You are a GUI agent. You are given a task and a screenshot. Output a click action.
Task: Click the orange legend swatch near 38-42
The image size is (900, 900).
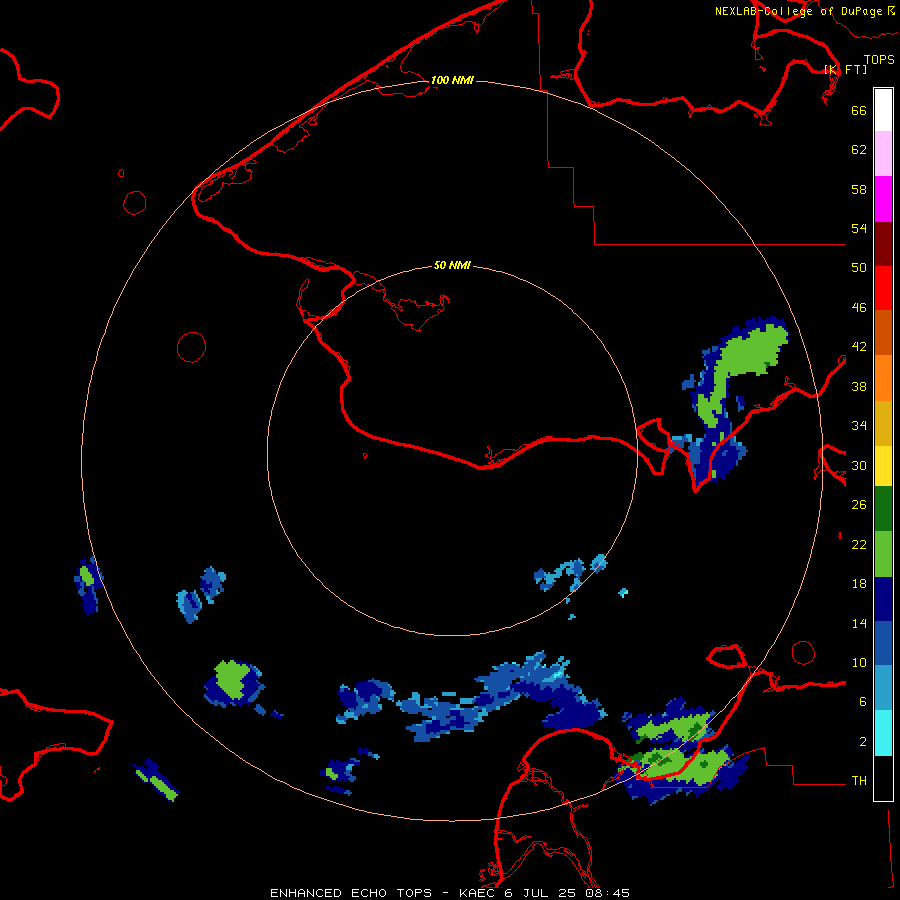pos(883,378)
